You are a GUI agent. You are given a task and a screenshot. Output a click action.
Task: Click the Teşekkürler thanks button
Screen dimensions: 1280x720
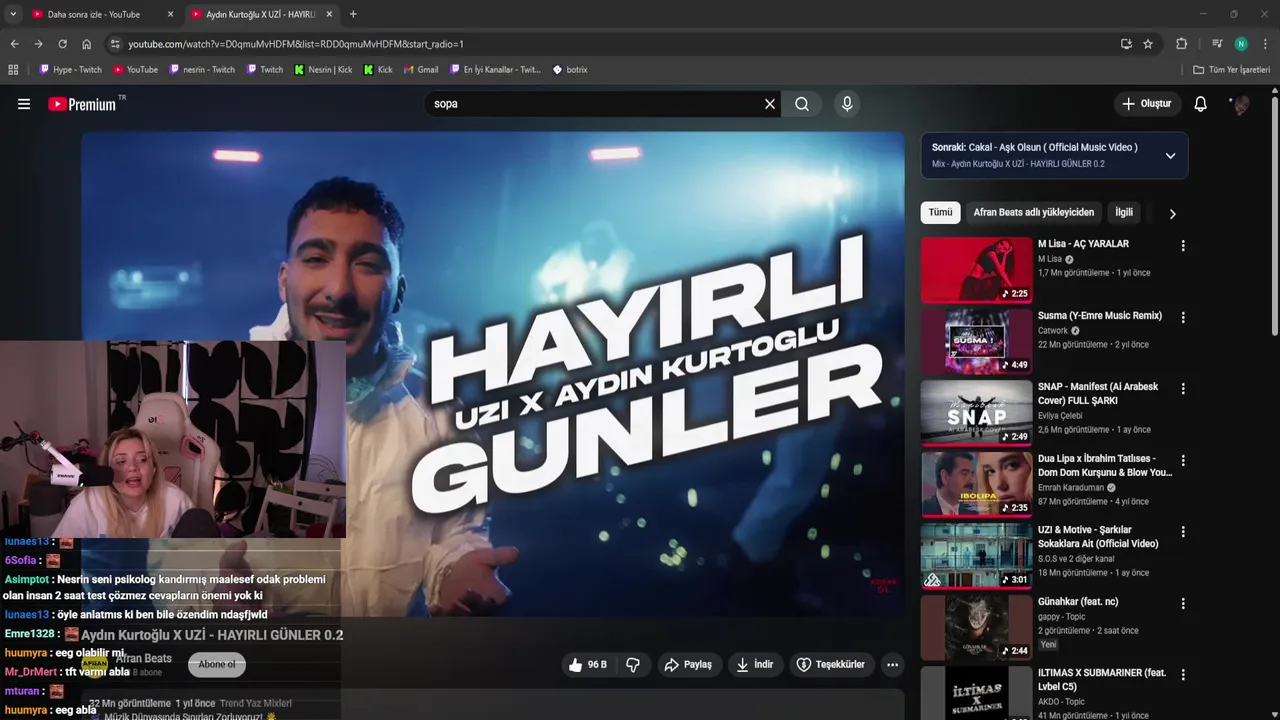(831, 665)
